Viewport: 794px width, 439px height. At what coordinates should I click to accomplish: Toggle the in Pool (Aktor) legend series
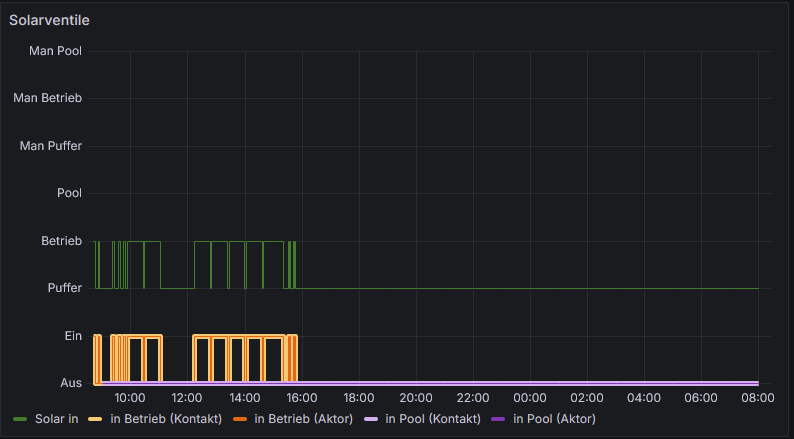pyautogui.click(x=554, y=419)
